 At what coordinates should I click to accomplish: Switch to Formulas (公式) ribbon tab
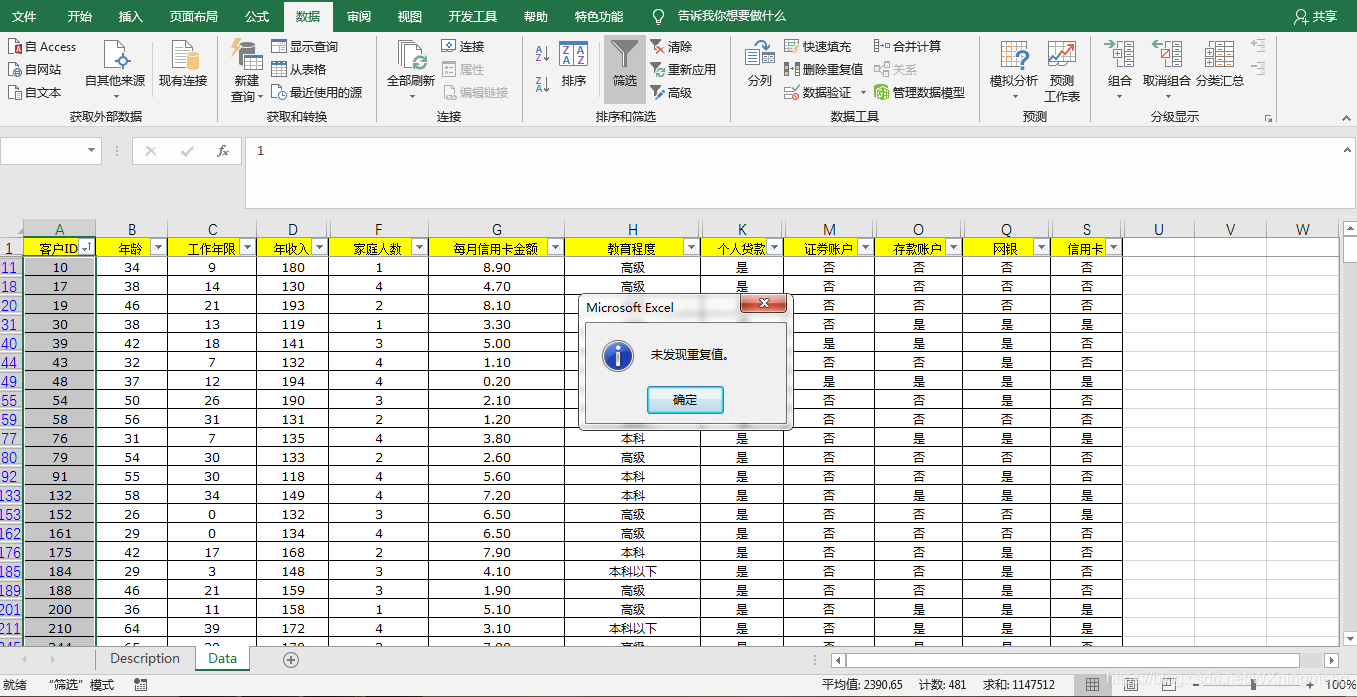point(257,17)
